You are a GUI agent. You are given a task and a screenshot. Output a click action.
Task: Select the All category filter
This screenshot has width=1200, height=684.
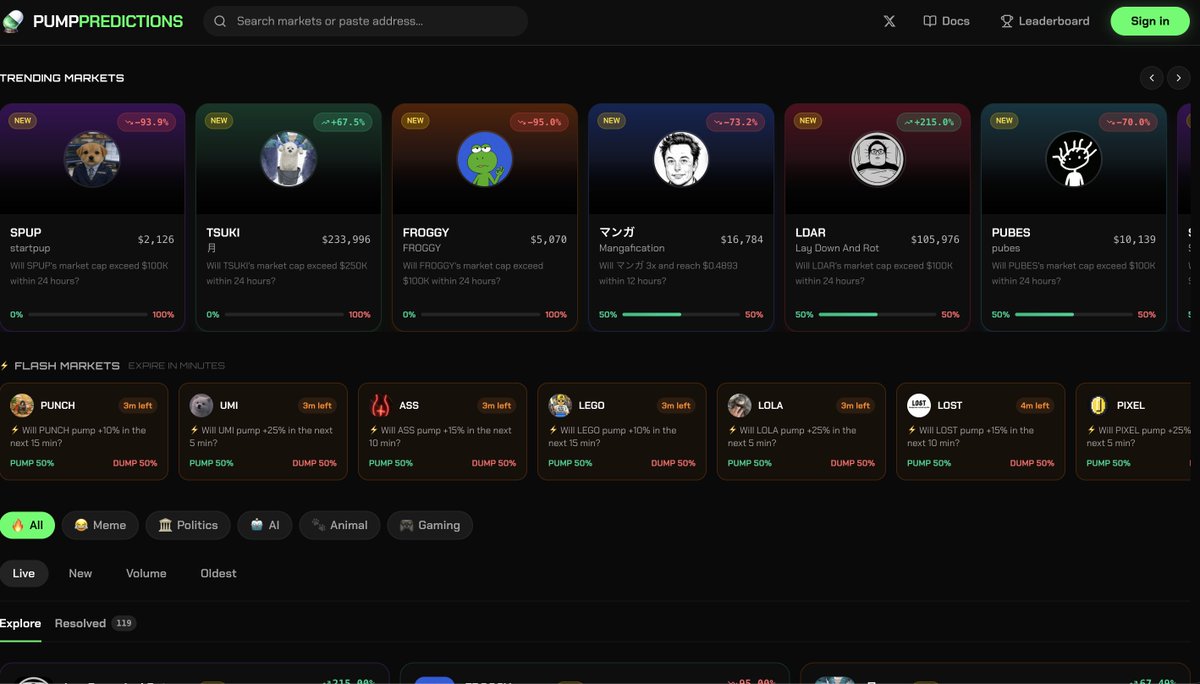pos(27,525)
